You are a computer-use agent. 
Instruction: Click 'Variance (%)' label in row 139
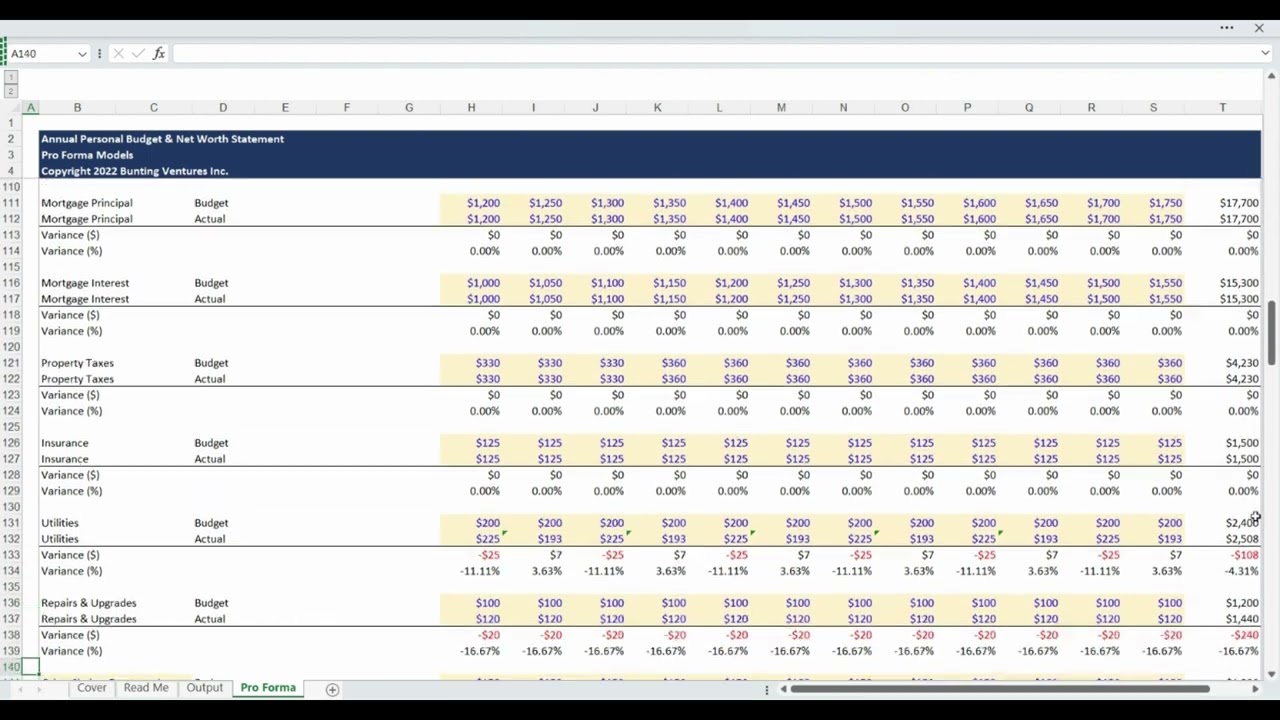point(71,651)
